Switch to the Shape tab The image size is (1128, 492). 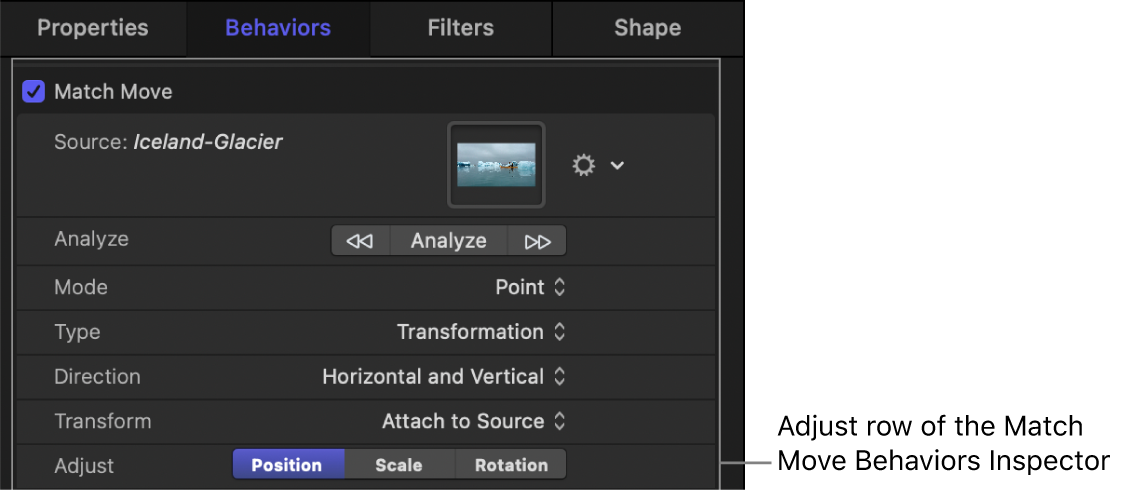647,28
